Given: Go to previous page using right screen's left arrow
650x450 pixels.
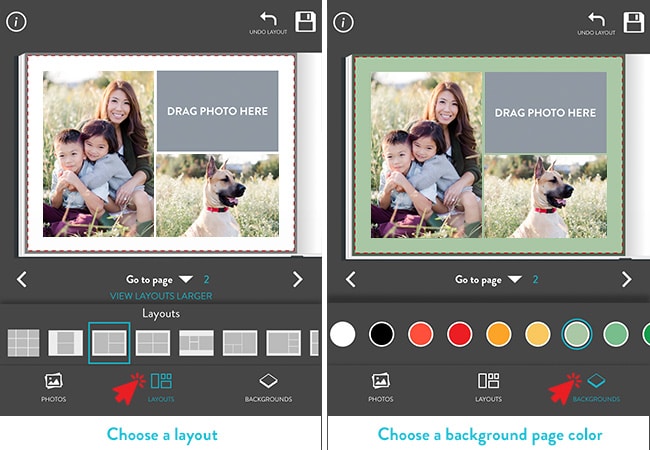Looking at the screenshot, I should click(350, 280).
